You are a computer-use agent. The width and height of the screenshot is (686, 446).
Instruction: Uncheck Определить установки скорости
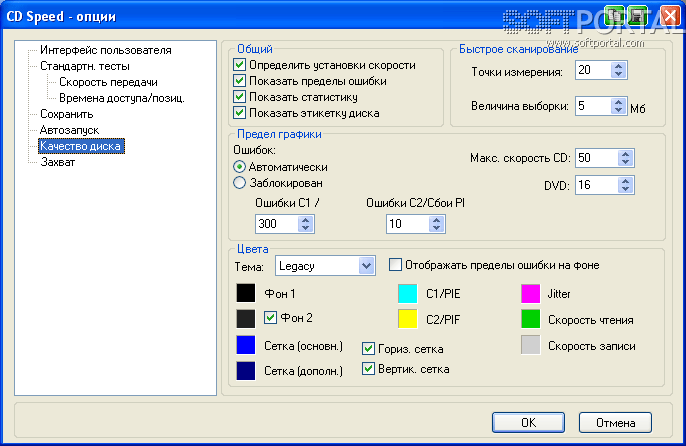coord(239,65)
